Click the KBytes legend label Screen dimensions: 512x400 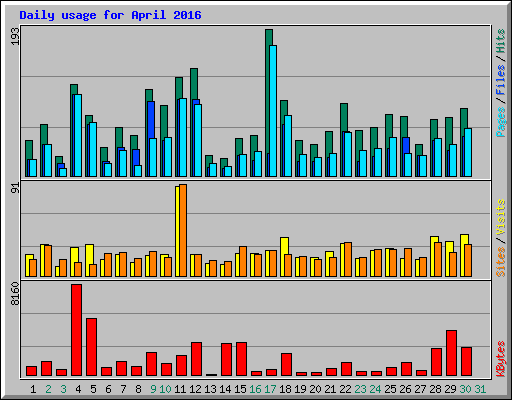pyautogui.click(x=501, y=359)
